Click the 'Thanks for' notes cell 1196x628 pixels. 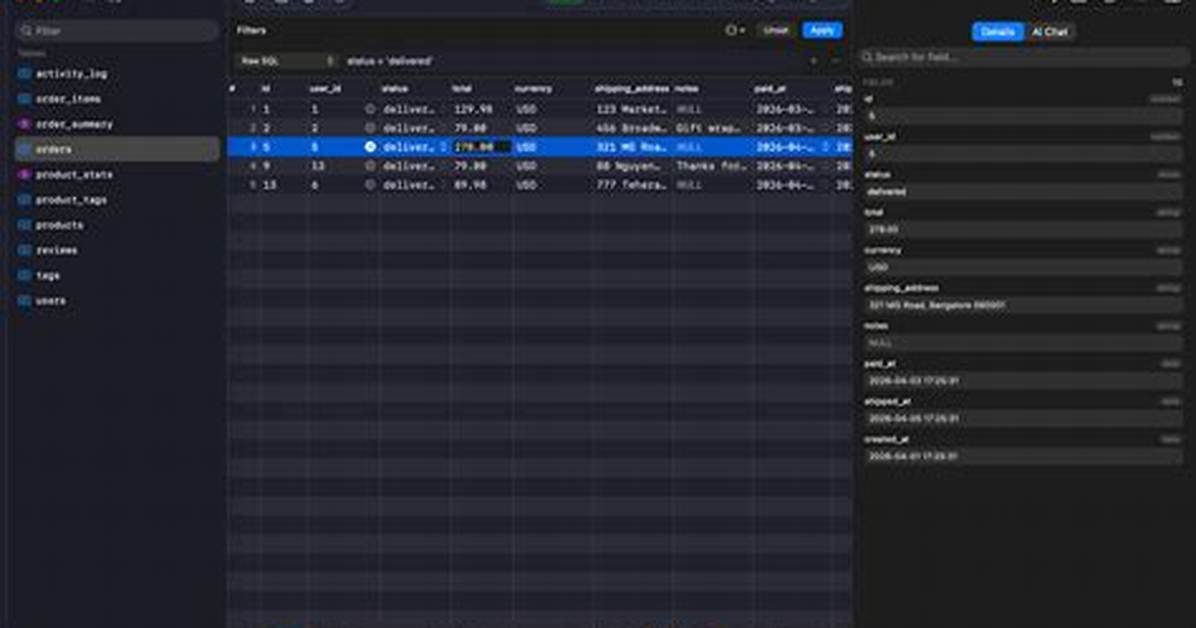coord(712,166)
